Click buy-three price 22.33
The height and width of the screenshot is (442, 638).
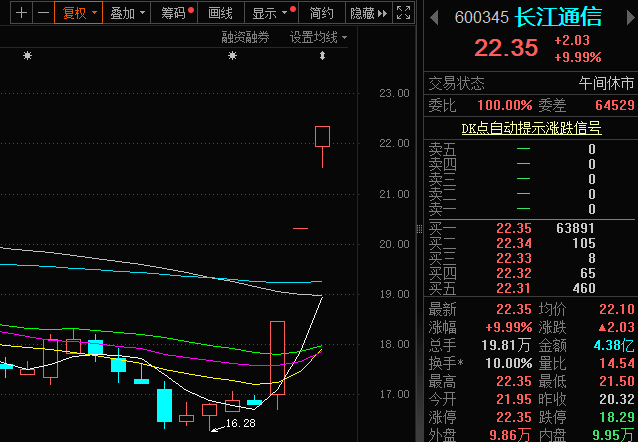[514, 258]
